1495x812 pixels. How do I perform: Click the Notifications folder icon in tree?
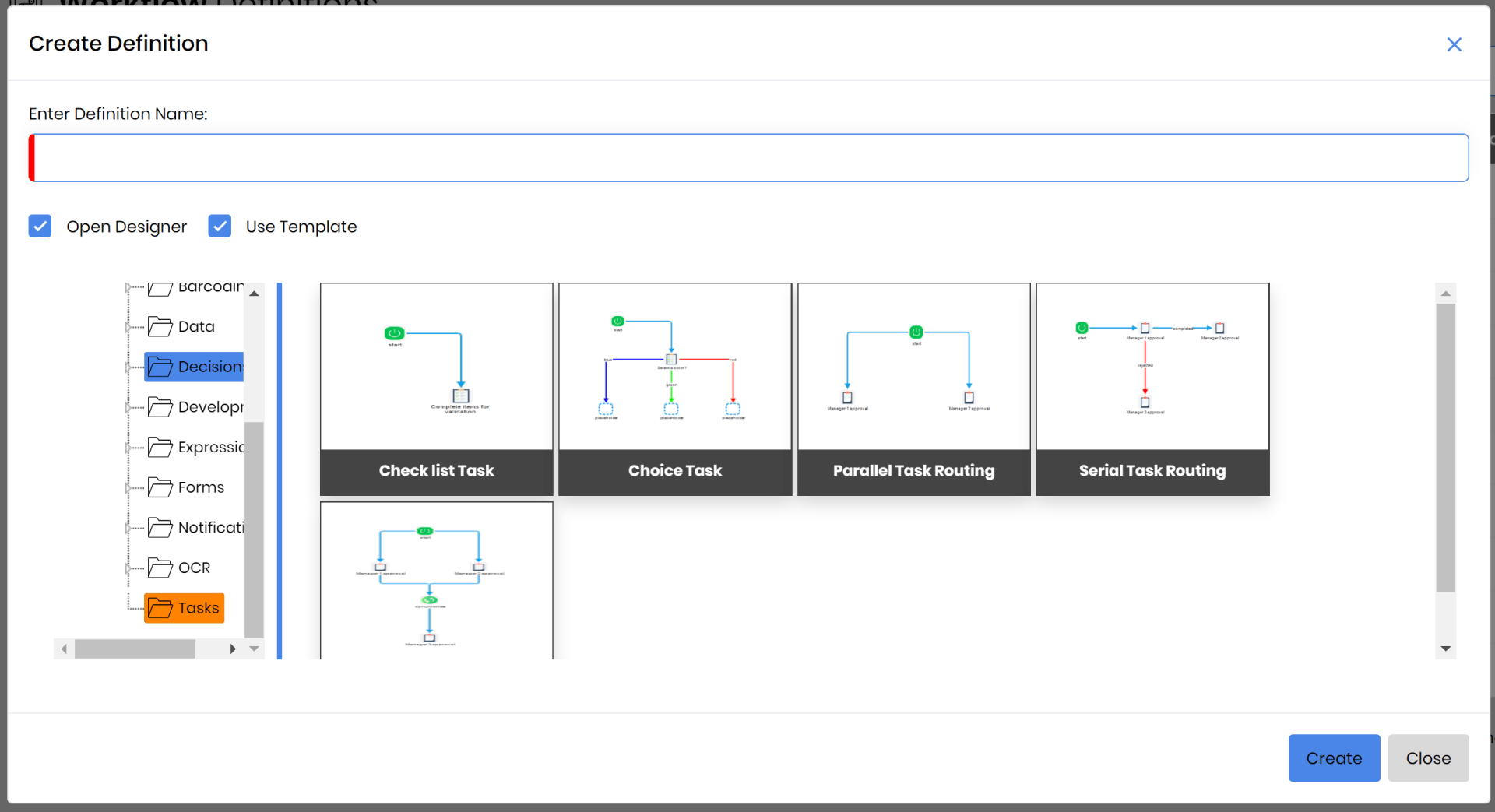click(x=160, y=528)
